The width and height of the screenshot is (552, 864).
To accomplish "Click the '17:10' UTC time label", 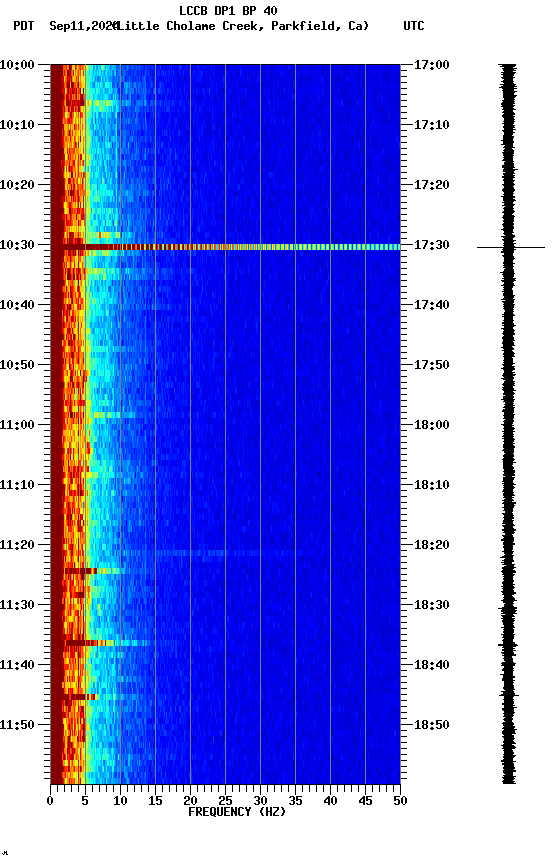I will point(432,125).
